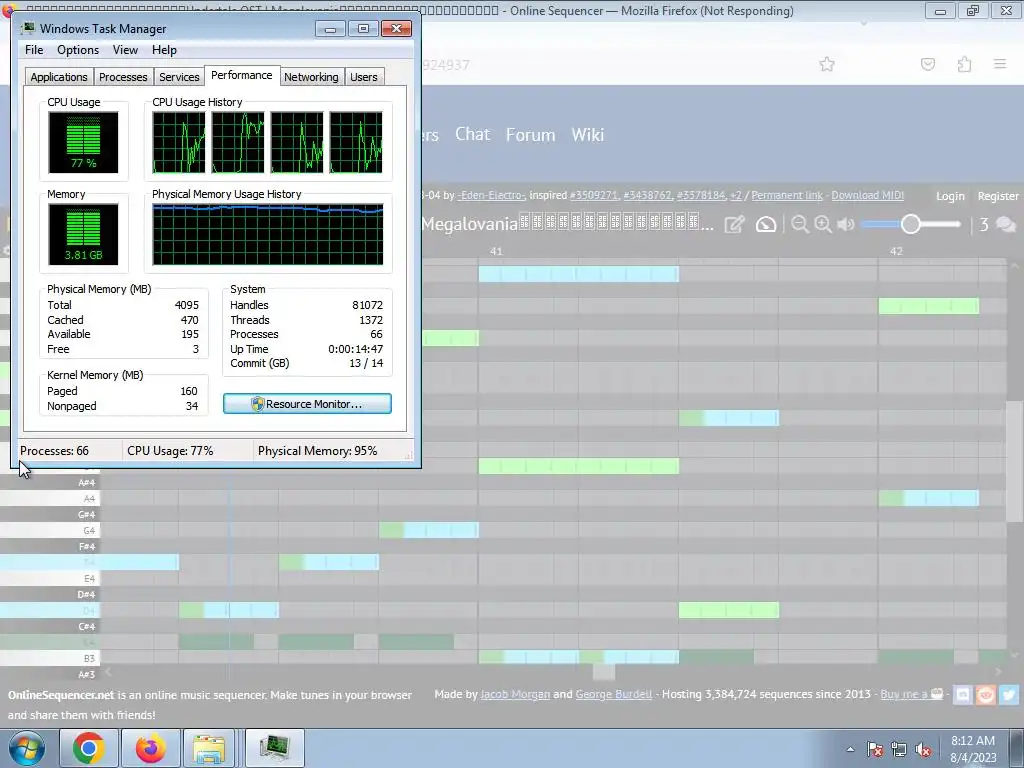This screenshot has height=768, width=1024.
Task: Open Firefox extensions puzzle icon
Action: point(964,64)
